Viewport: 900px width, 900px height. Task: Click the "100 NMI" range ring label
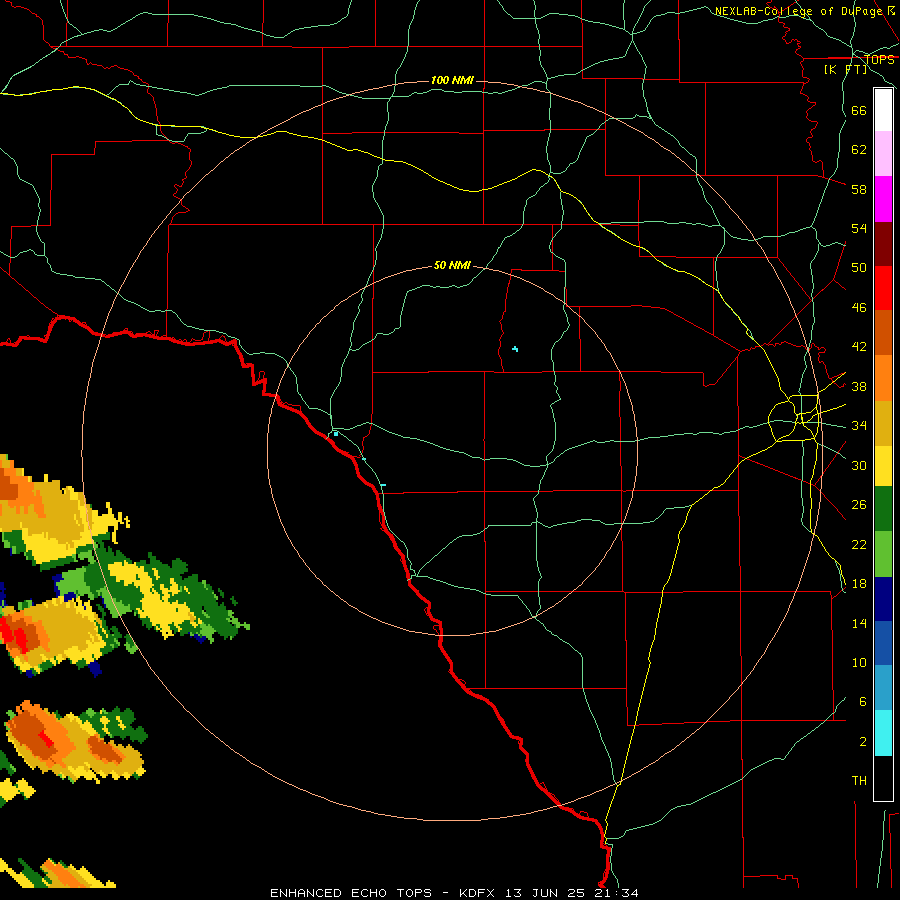point(452,80)
